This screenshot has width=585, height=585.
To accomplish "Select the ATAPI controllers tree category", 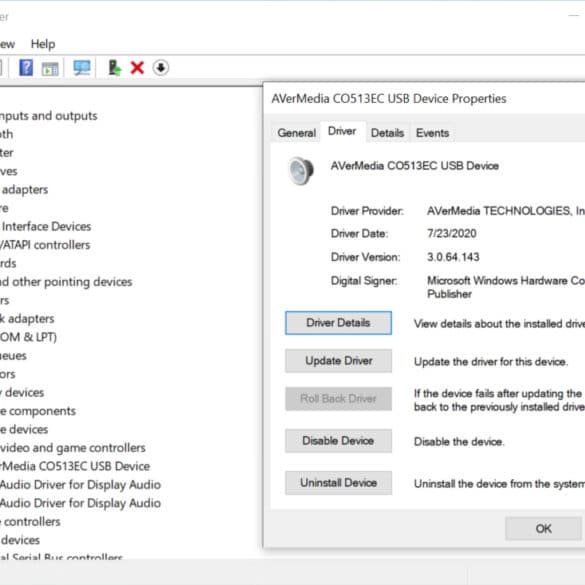I will tap(45, 245).
